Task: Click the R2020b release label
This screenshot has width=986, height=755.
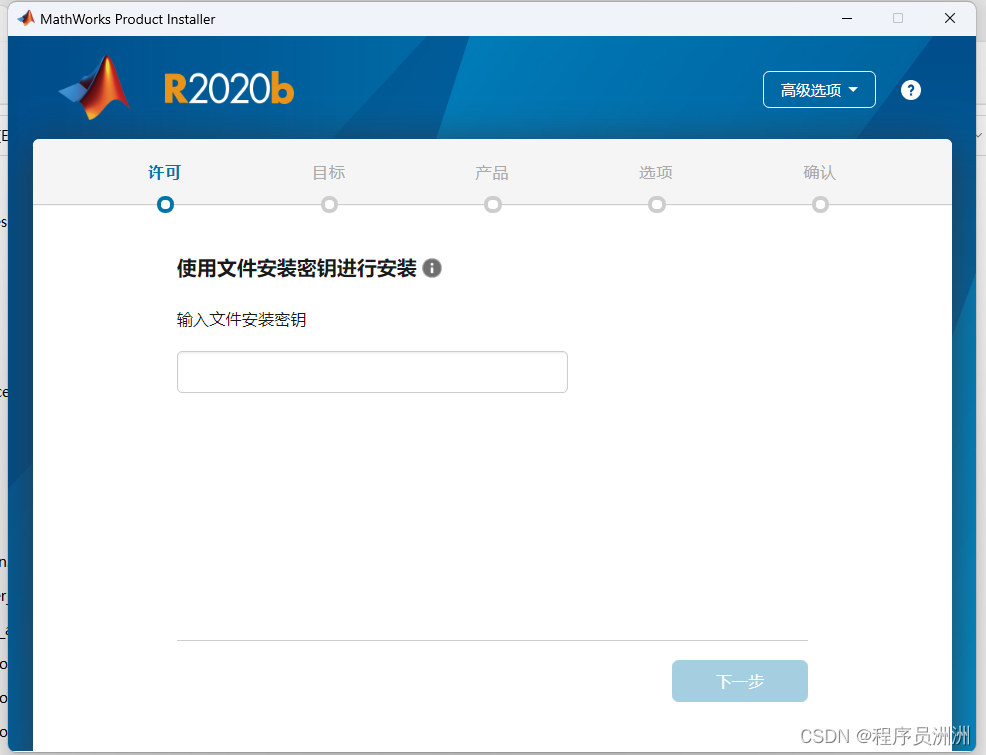Action: [229, 89]
